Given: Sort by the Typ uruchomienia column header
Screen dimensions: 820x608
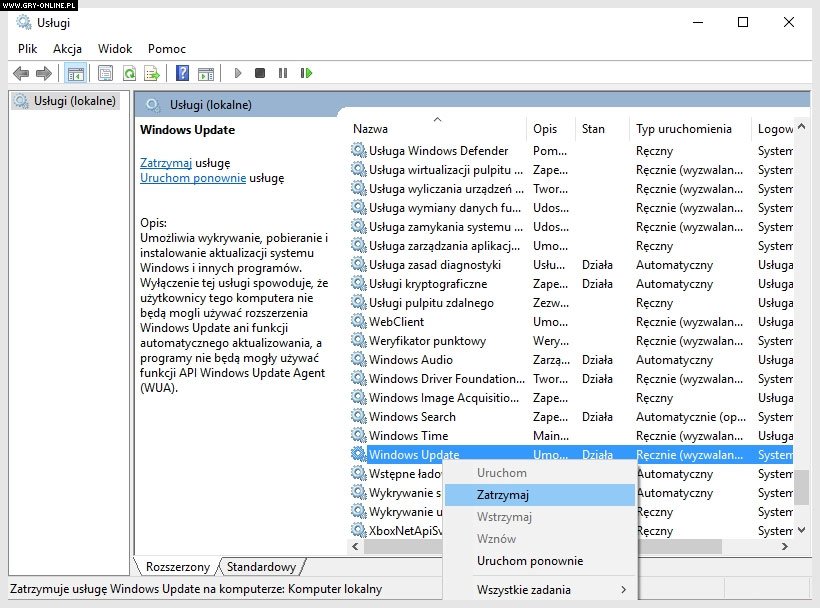Looking at the screenshot, I should click(x=690, y=129).
